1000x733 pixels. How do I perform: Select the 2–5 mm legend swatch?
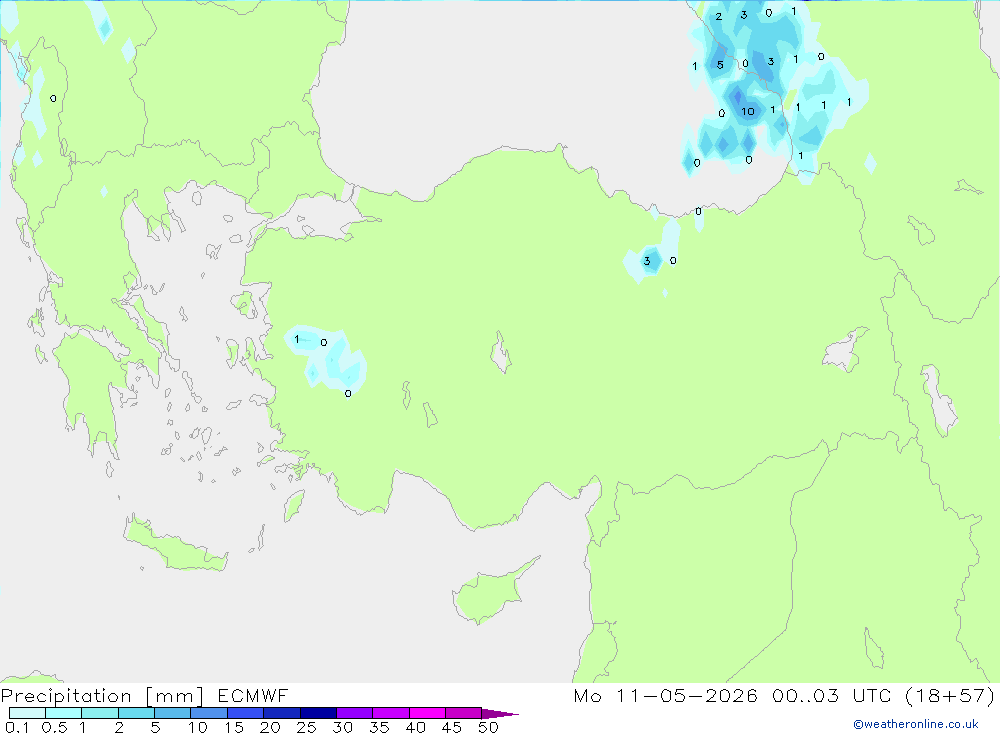136,713
